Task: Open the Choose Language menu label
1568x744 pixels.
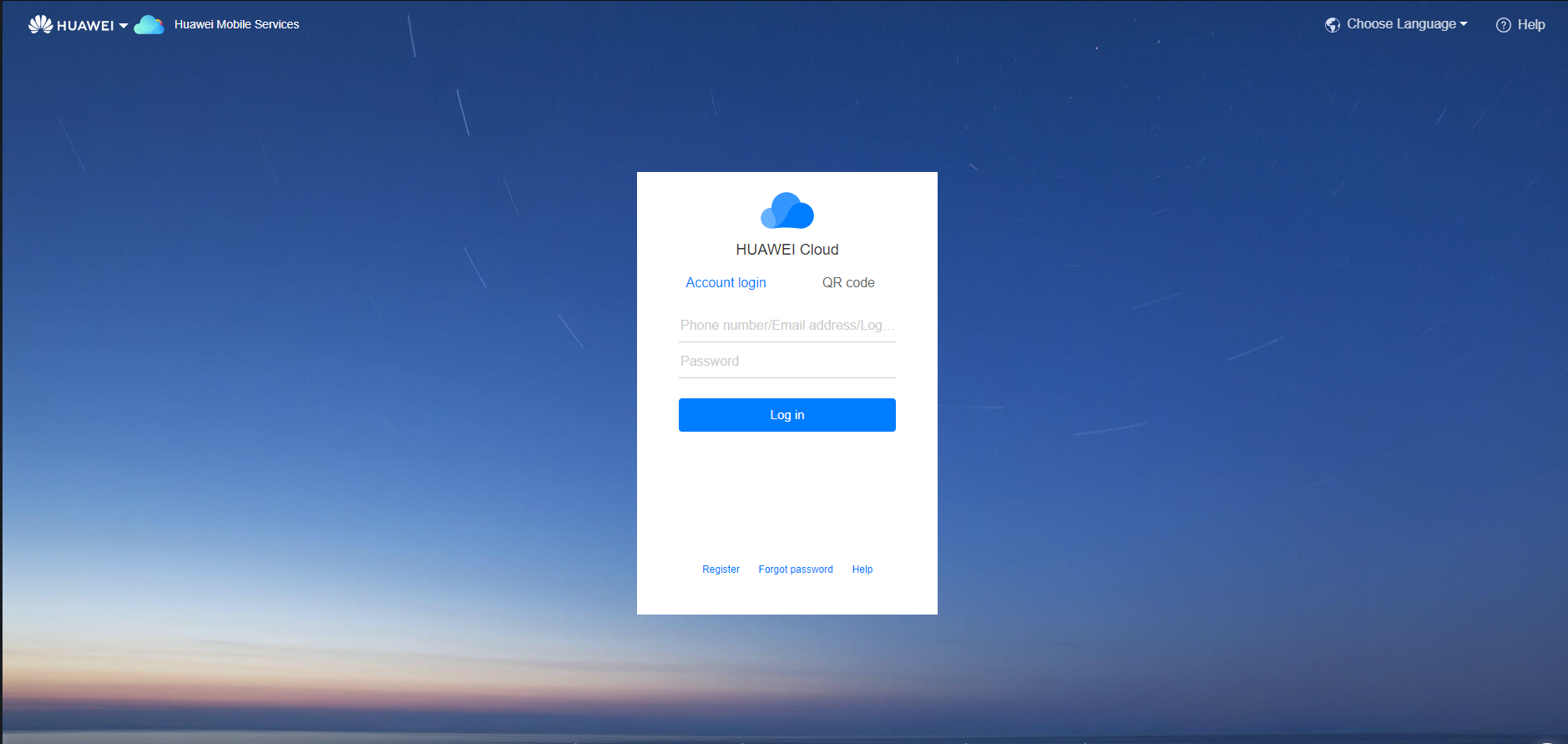Action: pos(1401,24)
